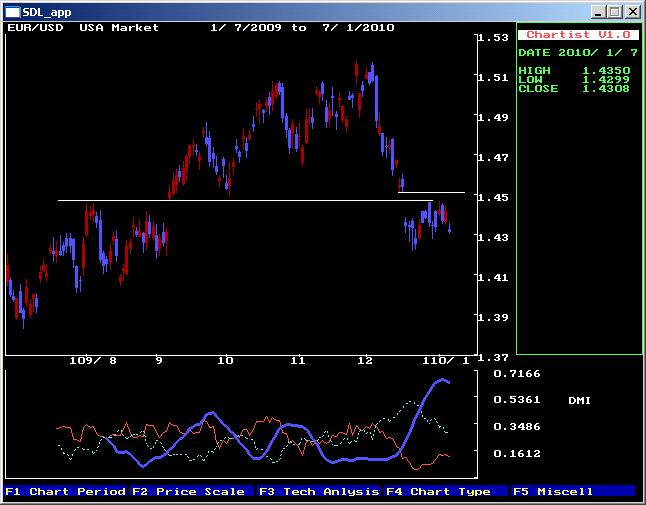Open the F1 Chart Period menu
This screenshot has height=505, width=646.
tap(64, 491)
